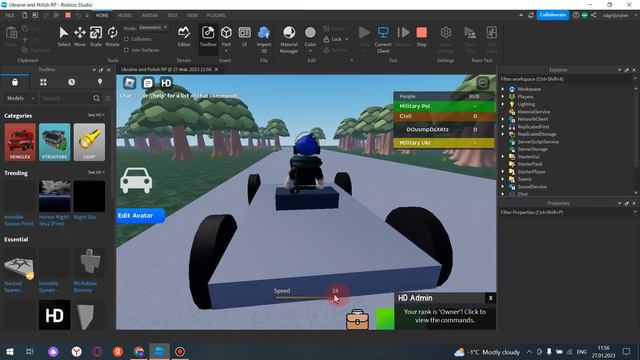This screenshot has height=360, width=640.
Task: Select the Select tool in ribbon
Action: point(63,36)
